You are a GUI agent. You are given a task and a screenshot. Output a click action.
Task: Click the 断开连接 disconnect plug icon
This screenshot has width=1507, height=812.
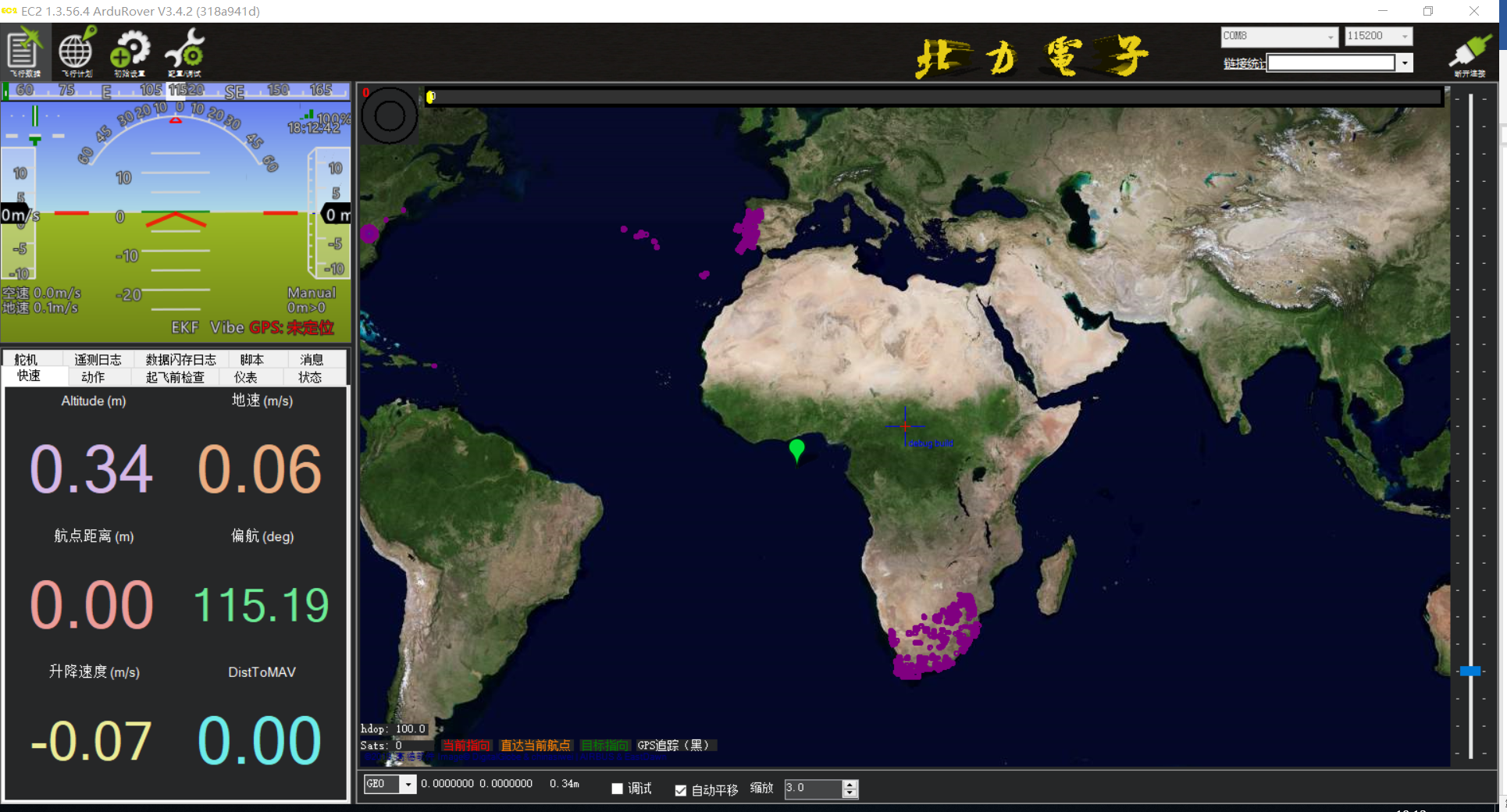click(x=1470, y=53)
